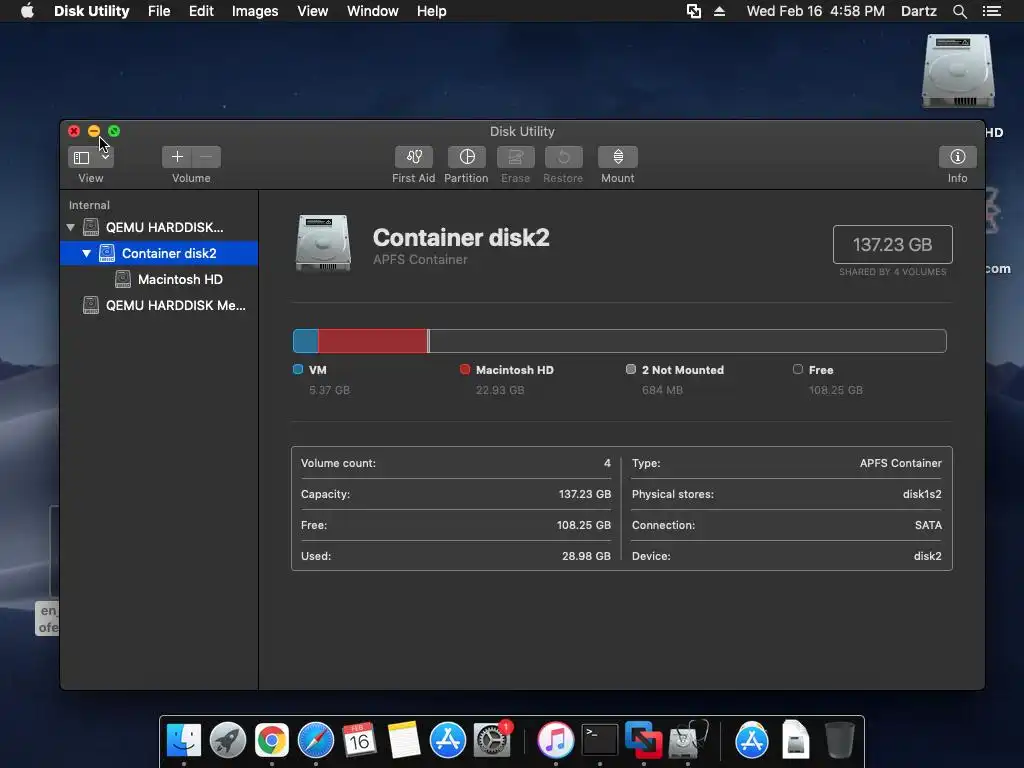The height and width of the screenshot is (768, 1024).
Task: Collapse the Container disk2 disclosure triangle
Action: [86, 253]
